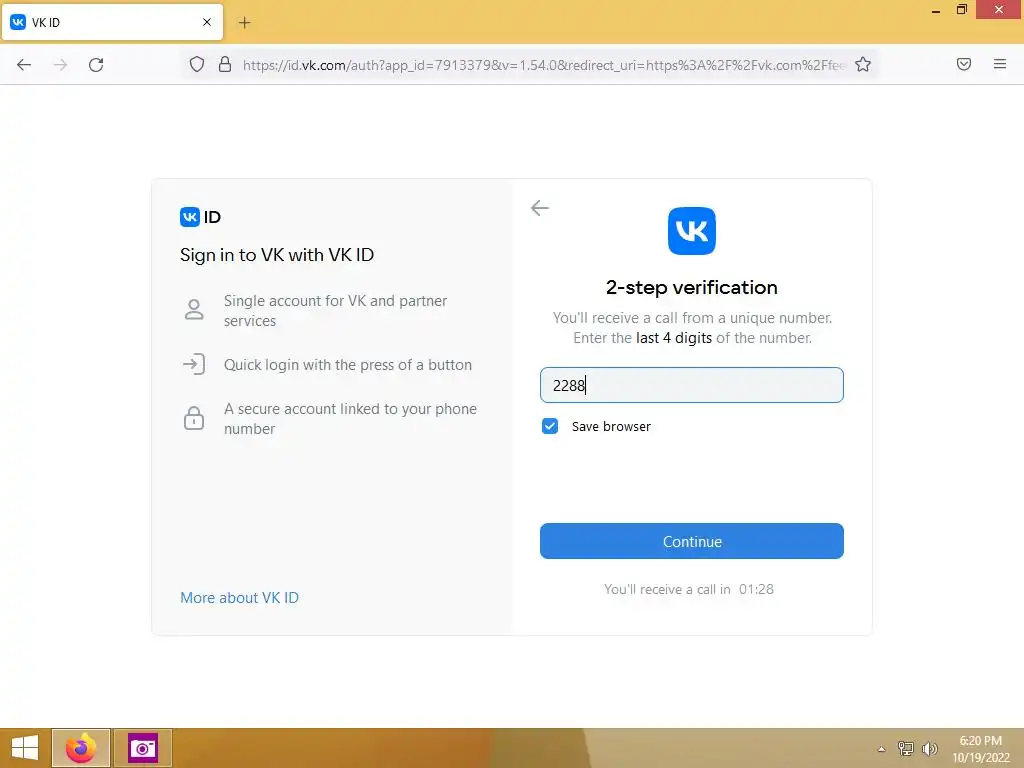Image resolution: width=1024 pixels, height=768 pixels.
Task: Open the camera app in the taskbar
Action: point(143,748)
